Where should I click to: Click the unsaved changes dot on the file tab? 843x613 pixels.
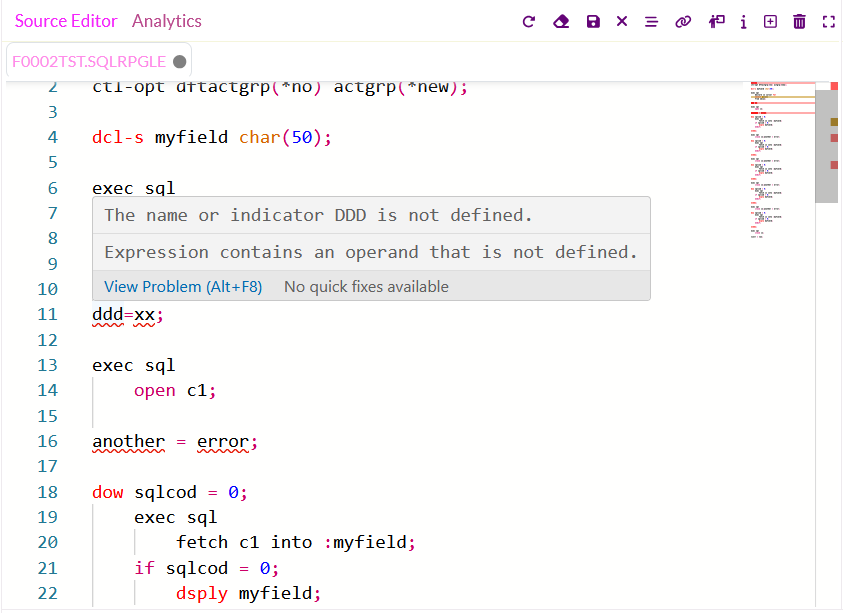[179, 61]
